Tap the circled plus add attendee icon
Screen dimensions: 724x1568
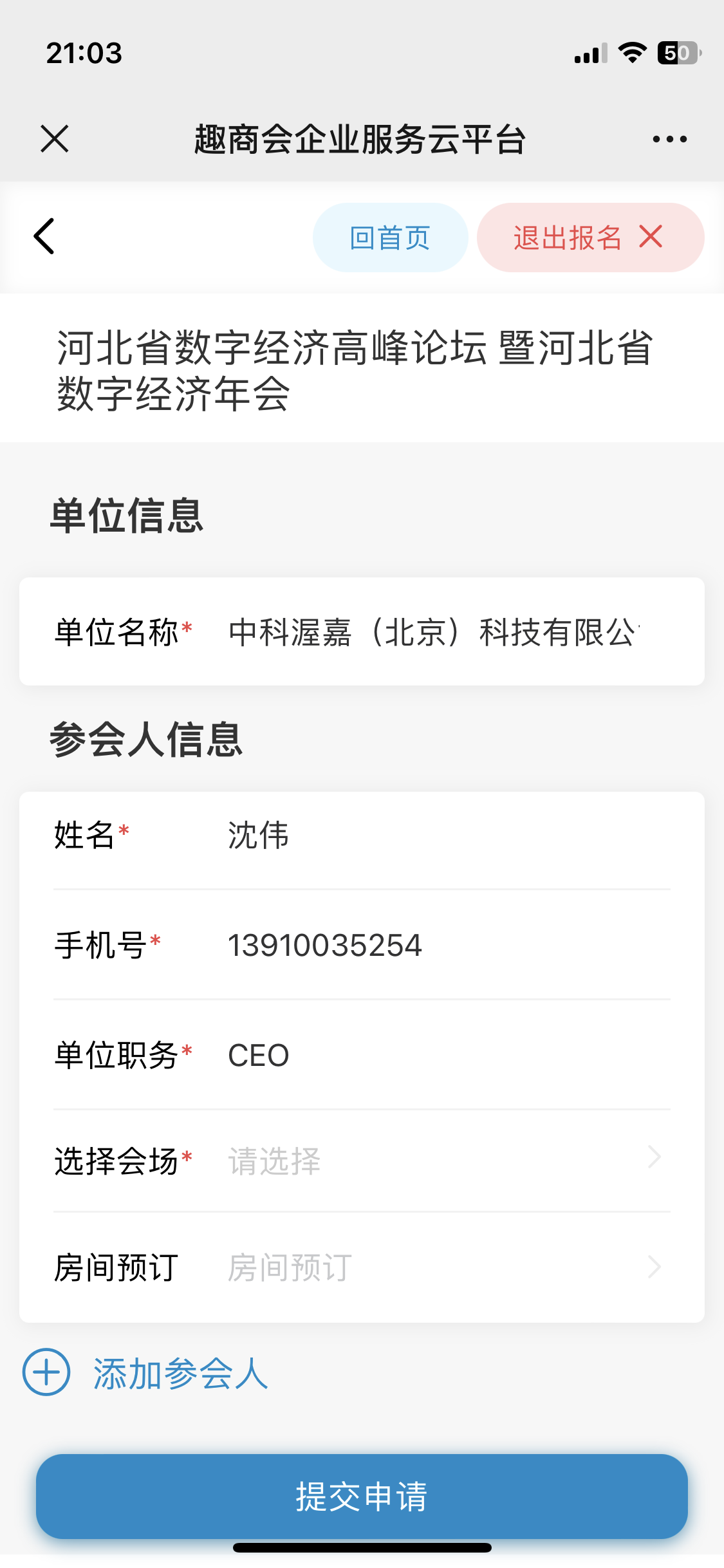pos(46,1372)
